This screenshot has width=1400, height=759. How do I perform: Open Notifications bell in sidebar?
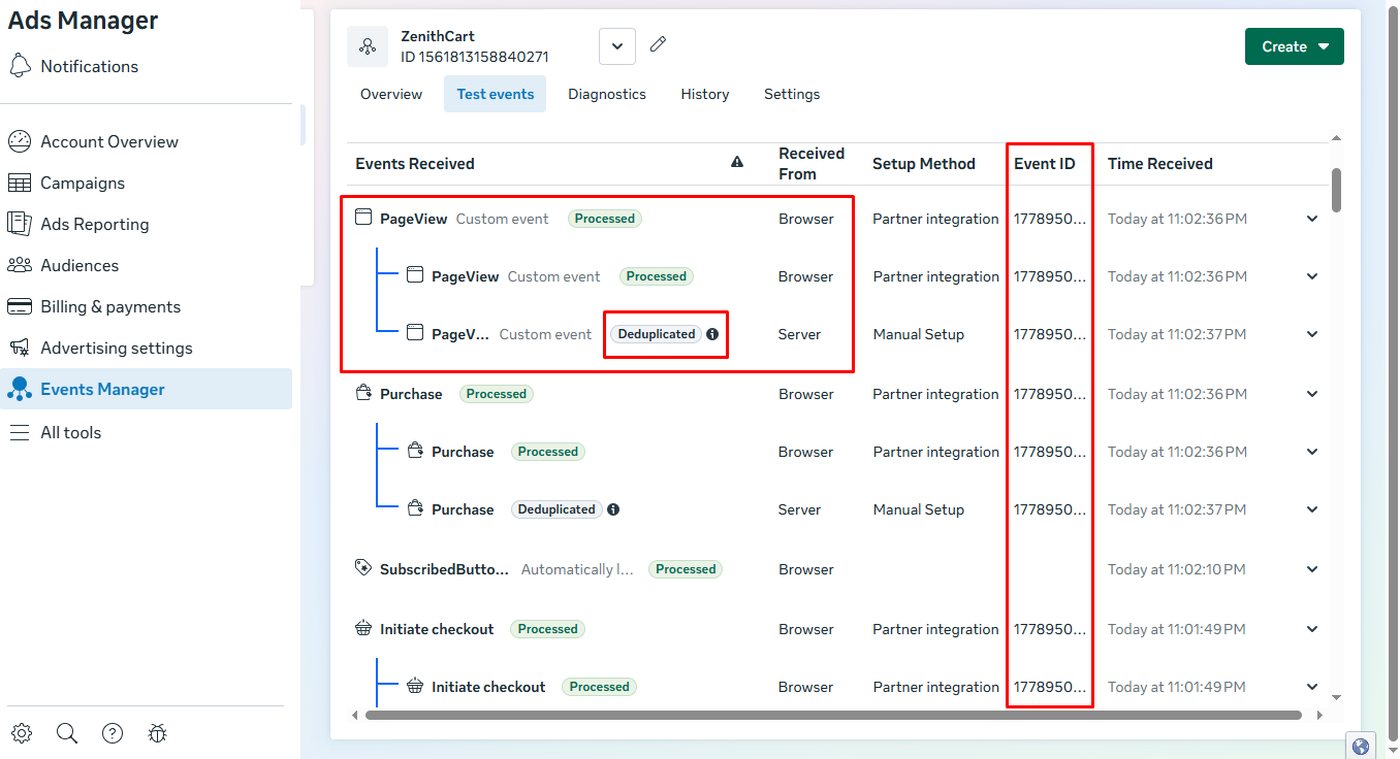point(20,66)
